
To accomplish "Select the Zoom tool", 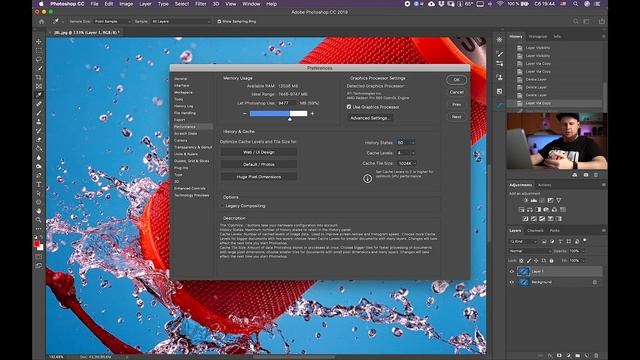I will click(39, 220).
